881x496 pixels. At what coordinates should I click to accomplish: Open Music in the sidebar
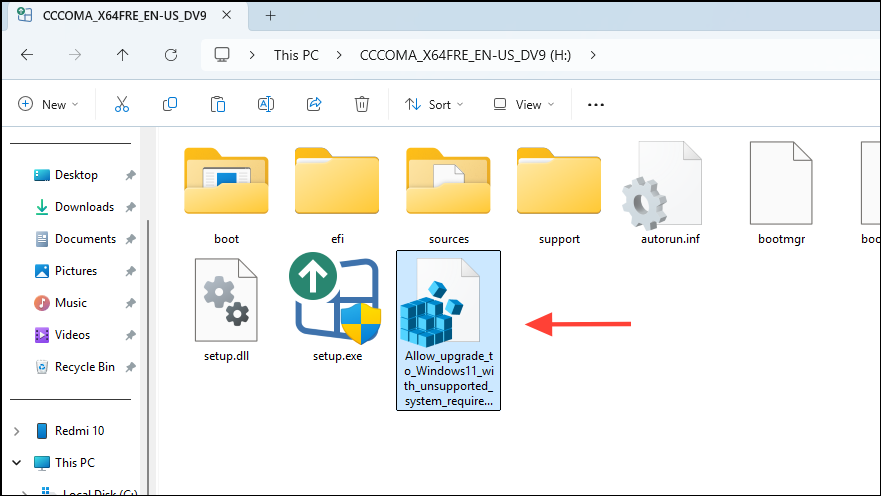point(71,303)
